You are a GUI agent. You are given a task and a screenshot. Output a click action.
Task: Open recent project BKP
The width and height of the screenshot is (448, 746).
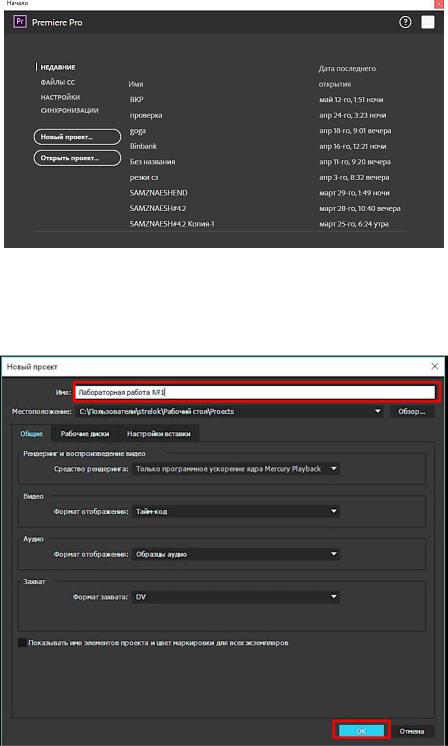coord(136,99)
